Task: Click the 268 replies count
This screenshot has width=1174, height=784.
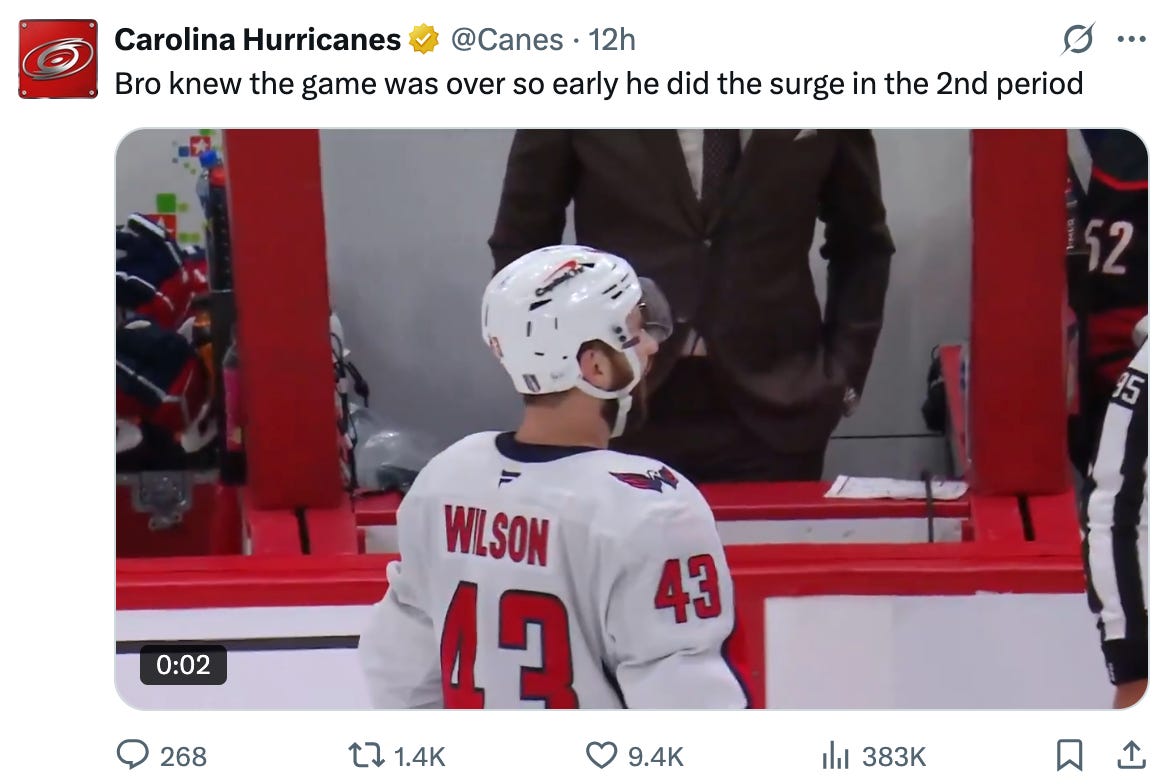Action: click(x=160, y=757)
